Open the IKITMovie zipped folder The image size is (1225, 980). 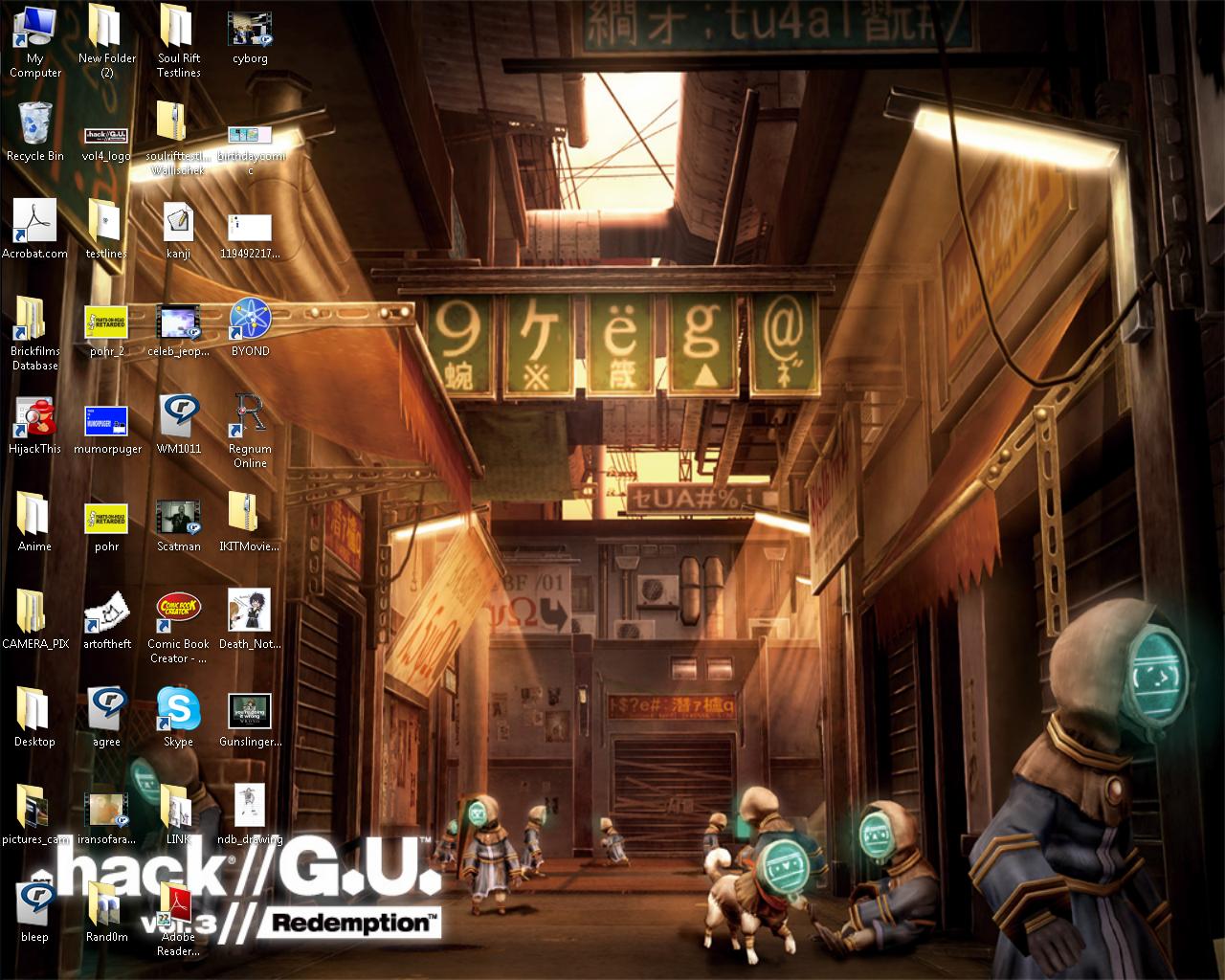pyautogui.click(x=250, y=517)
